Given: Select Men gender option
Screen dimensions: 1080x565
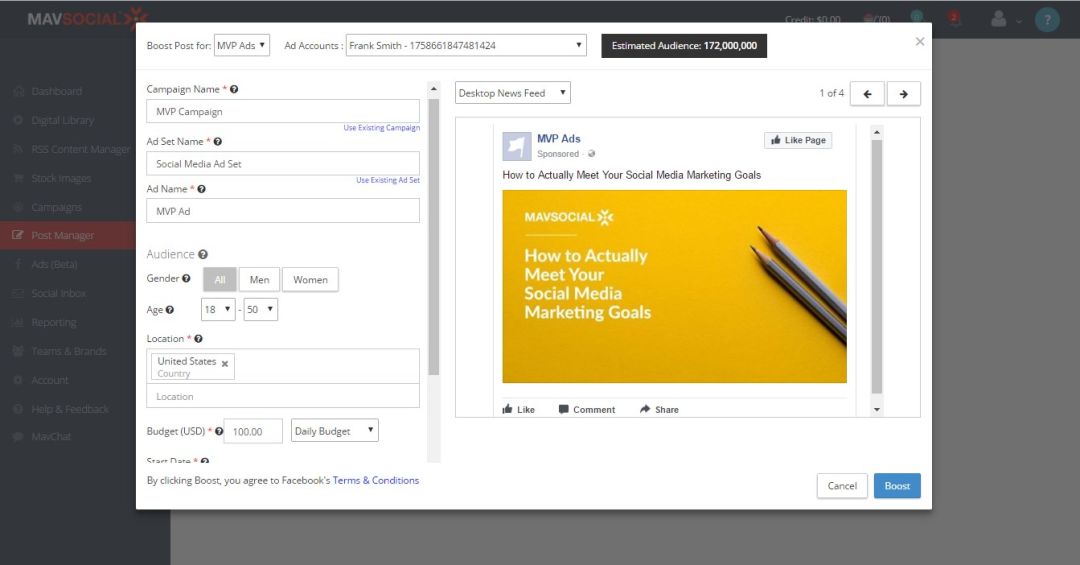Looking at the screenshot, I should (x=259, y=280).
